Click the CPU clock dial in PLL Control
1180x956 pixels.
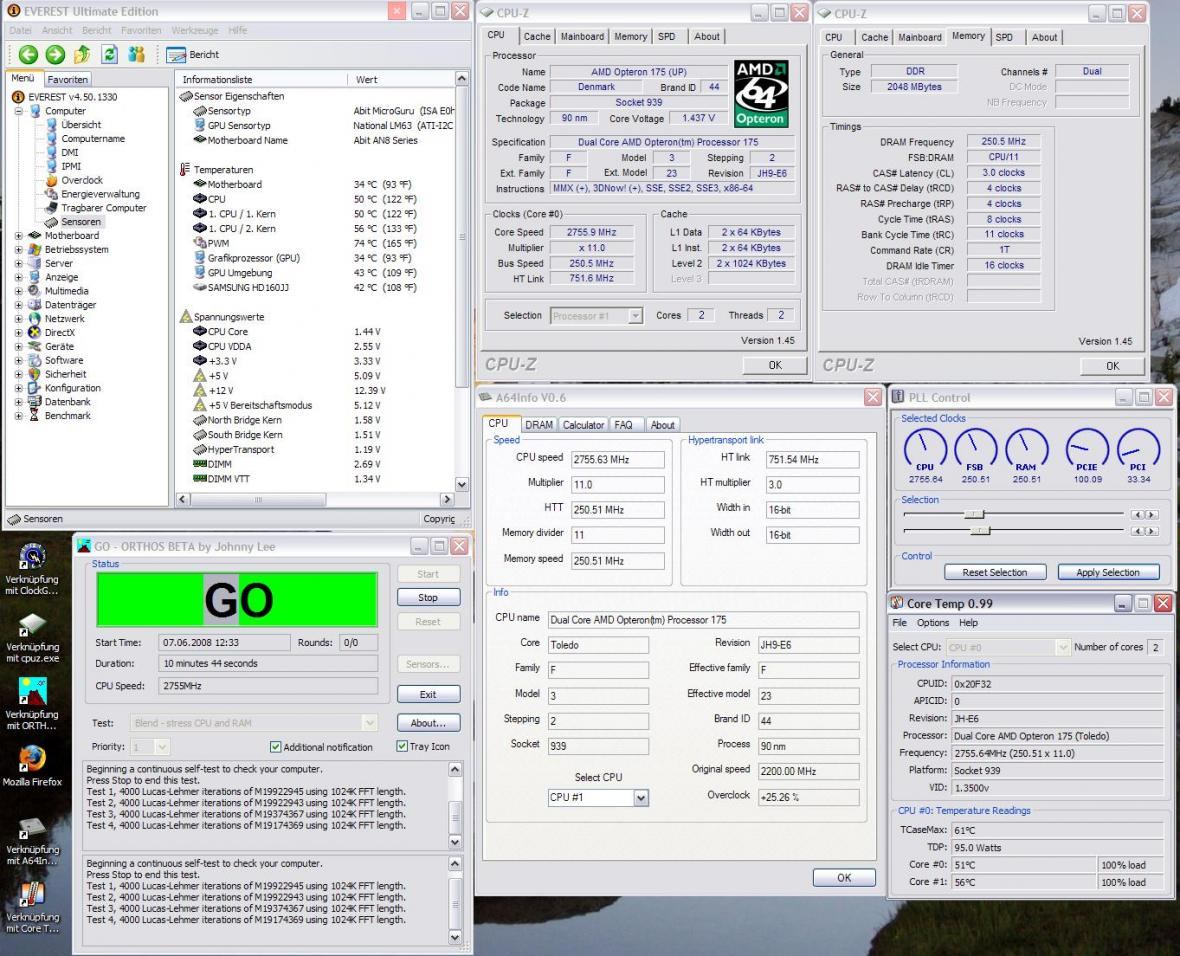(x=925, y=450)
